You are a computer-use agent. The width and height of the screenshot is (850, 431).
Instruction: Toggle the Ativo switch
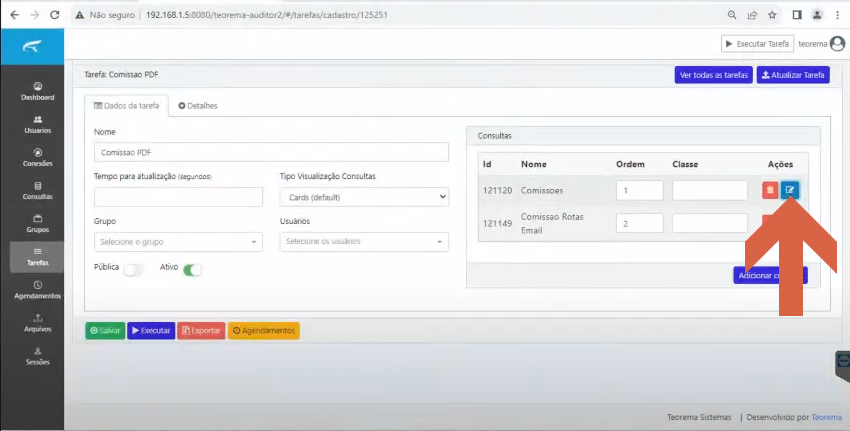(192, 270)
